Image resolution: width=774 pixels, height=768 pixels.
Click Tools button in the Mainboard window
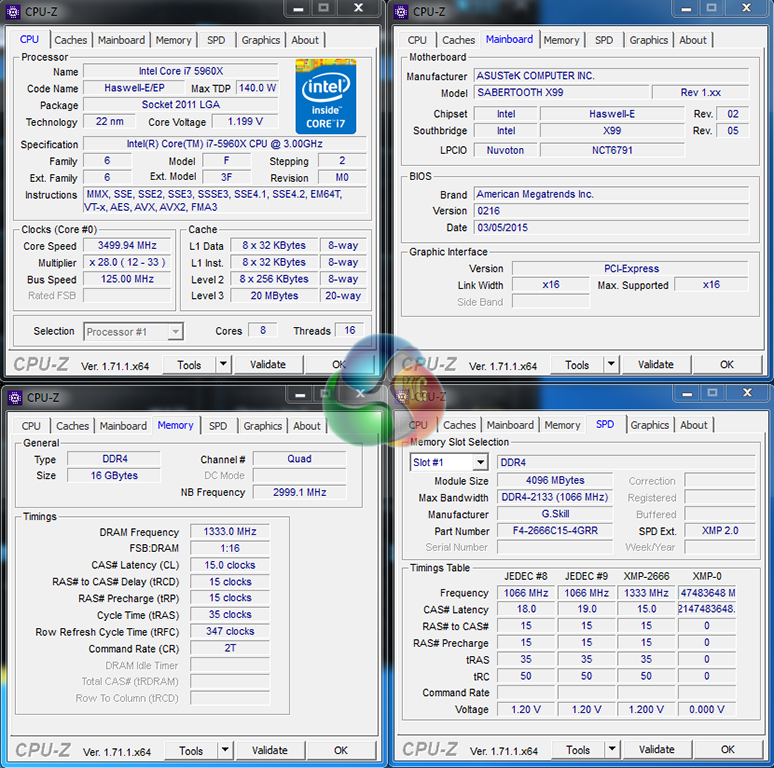(x=577, y=365)
